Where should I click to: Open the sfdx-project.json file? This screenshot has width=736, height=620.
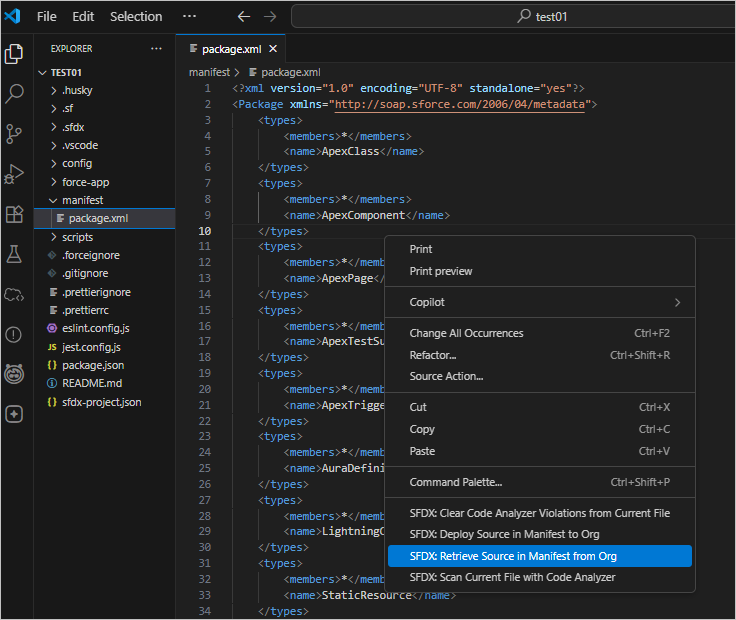pos(104,403)
